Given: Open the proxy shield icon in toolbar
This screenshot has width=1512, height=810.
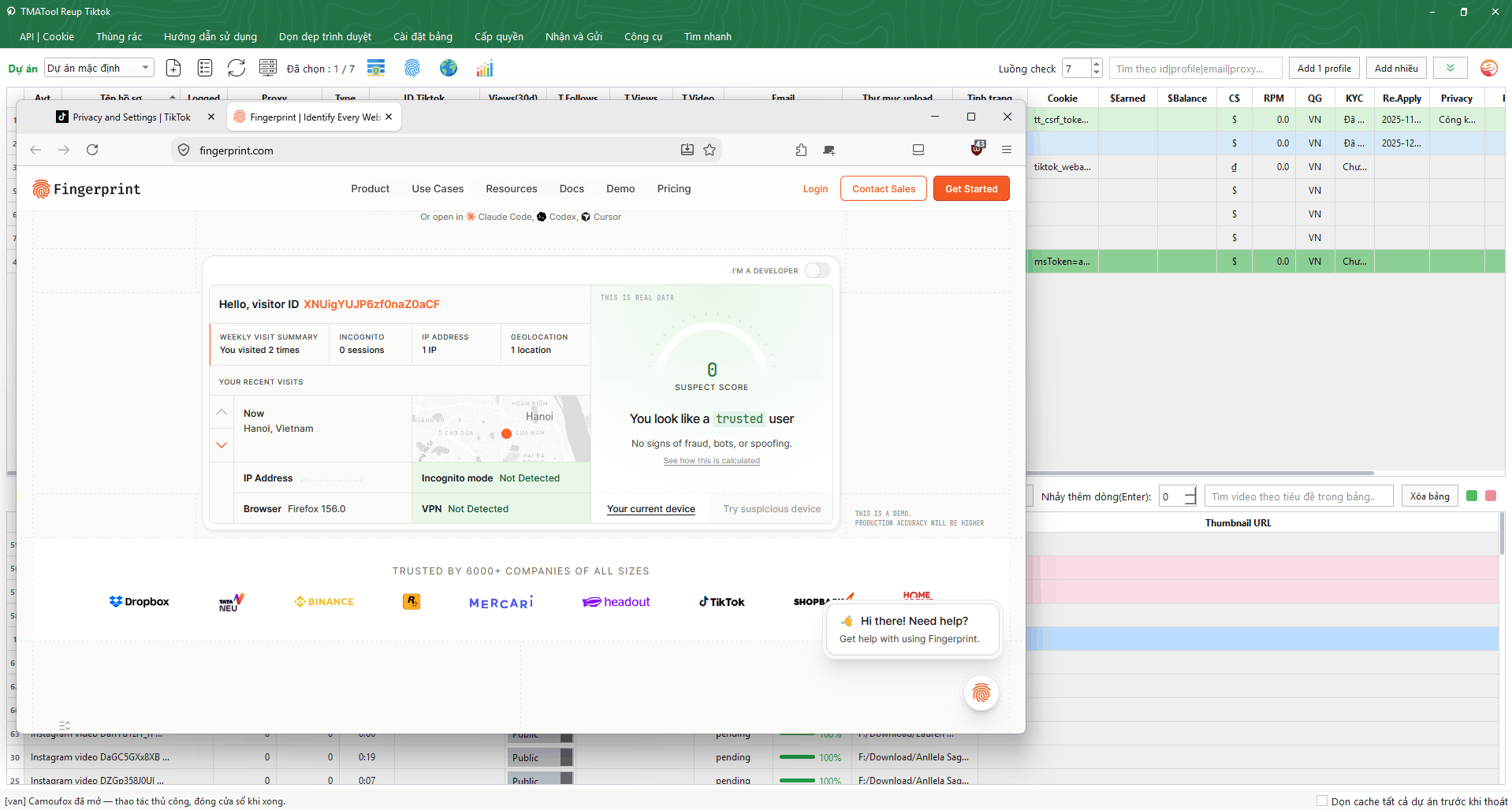Looking at the screenshot, I should pyautogui.click(x=376, y=69).
